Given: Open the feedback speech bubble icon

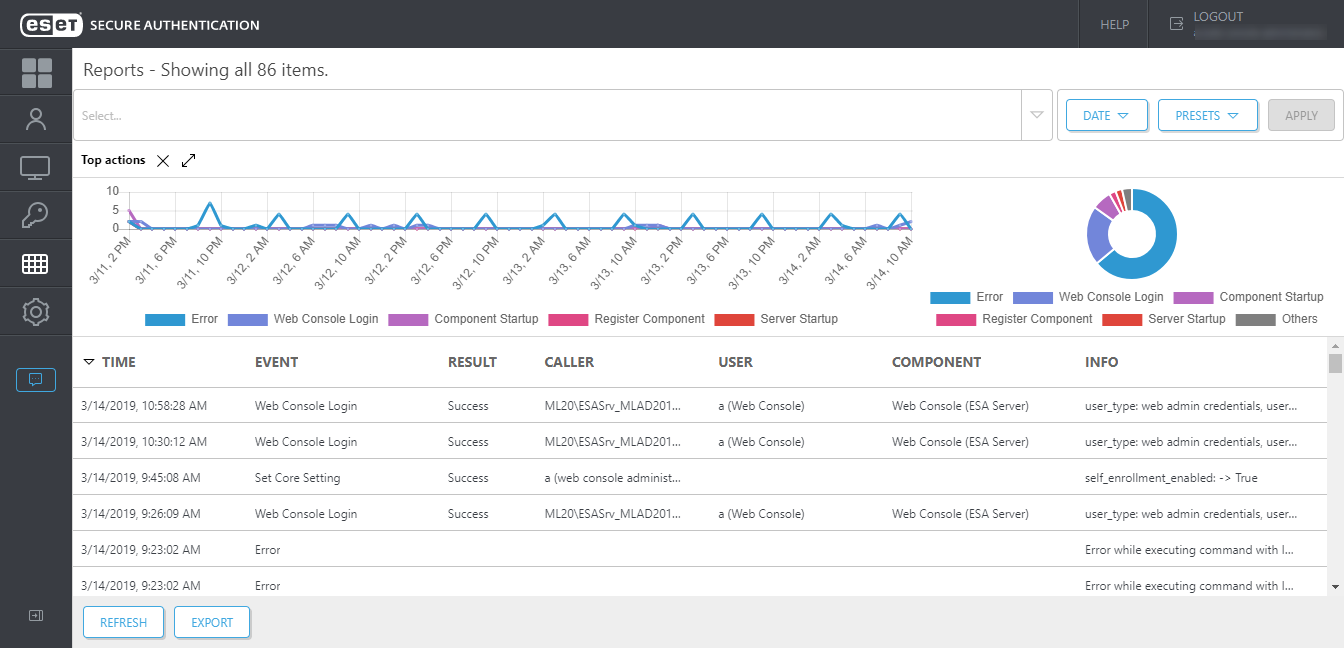Looking at the screenshot, I should (36, 380).
